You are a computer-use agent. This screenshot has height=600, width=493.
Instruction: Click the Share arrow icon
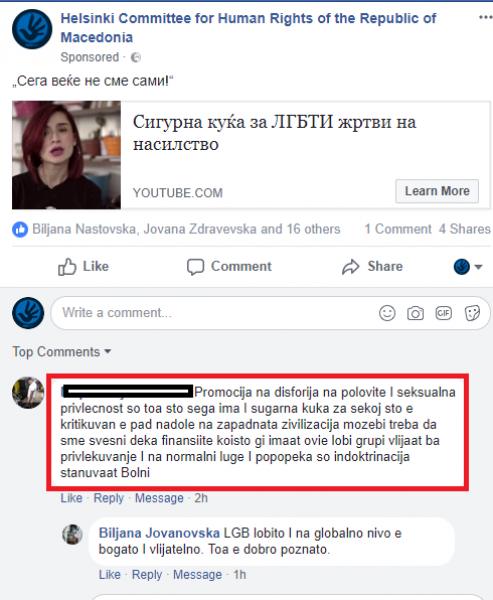[351, 267]
